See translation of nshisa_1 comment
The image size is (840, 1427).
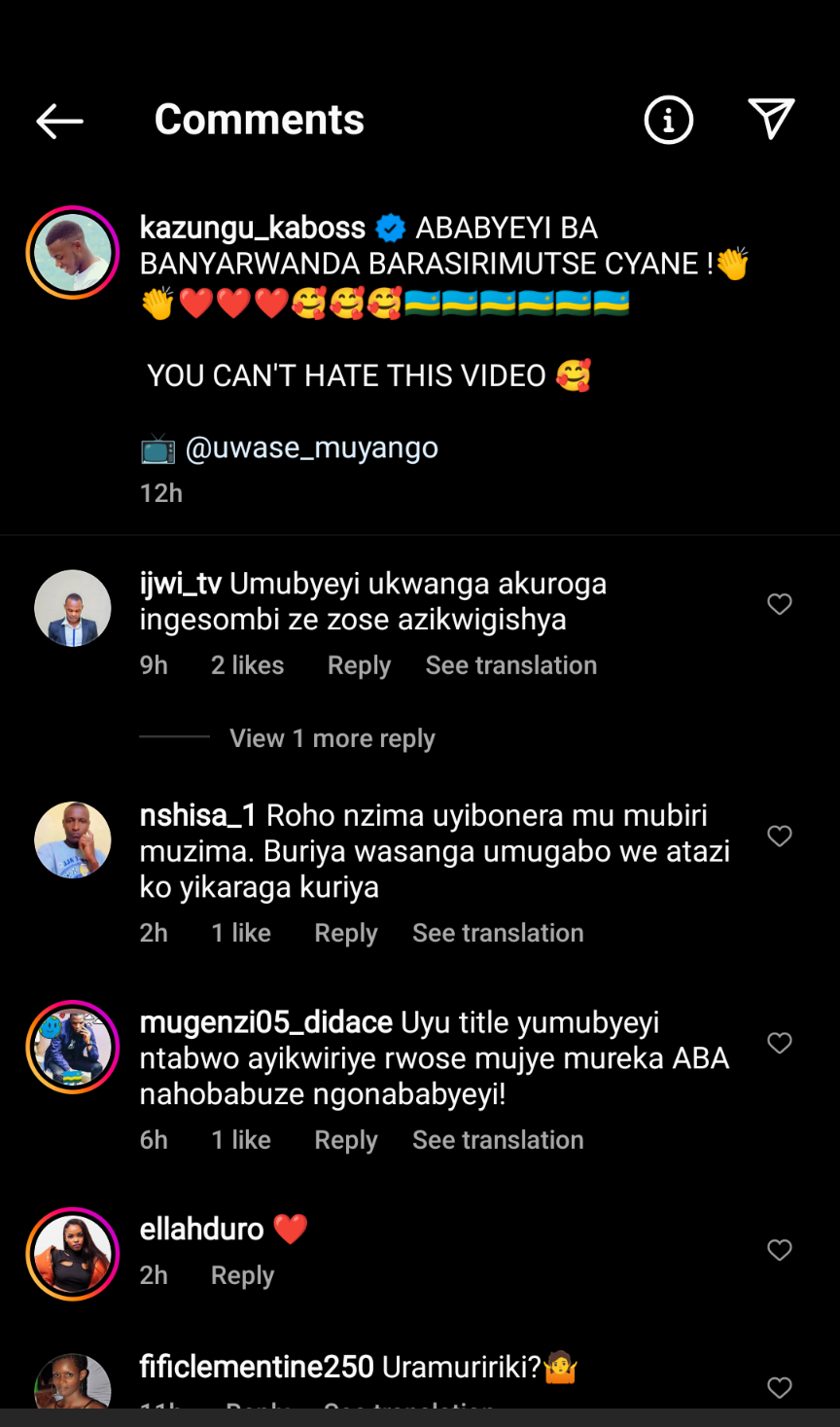(x=498, y=933)
